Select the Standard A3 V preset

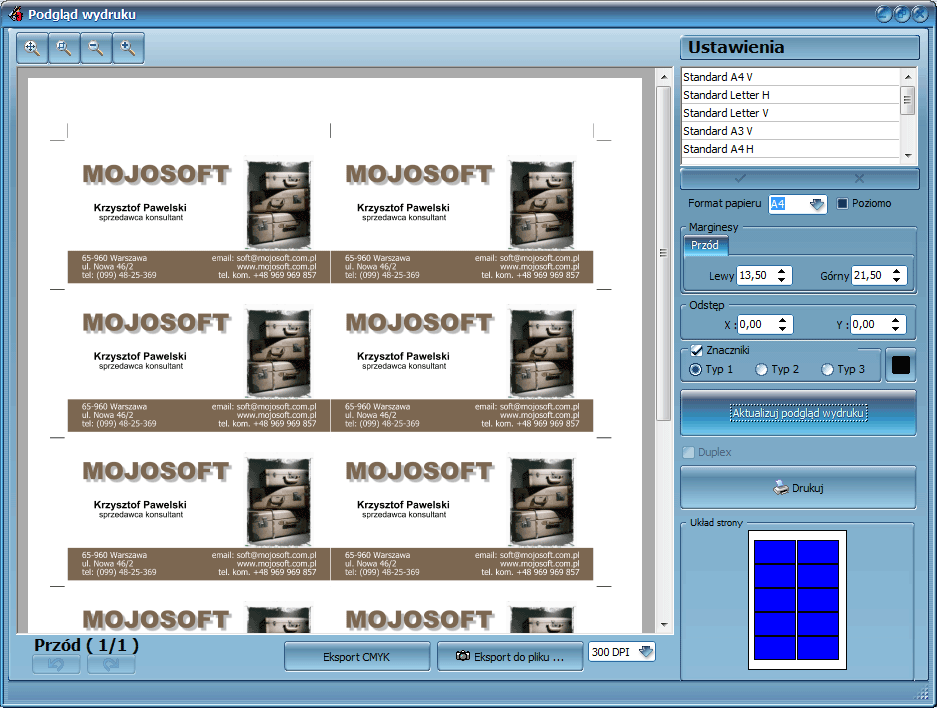(x=790, y=131)
